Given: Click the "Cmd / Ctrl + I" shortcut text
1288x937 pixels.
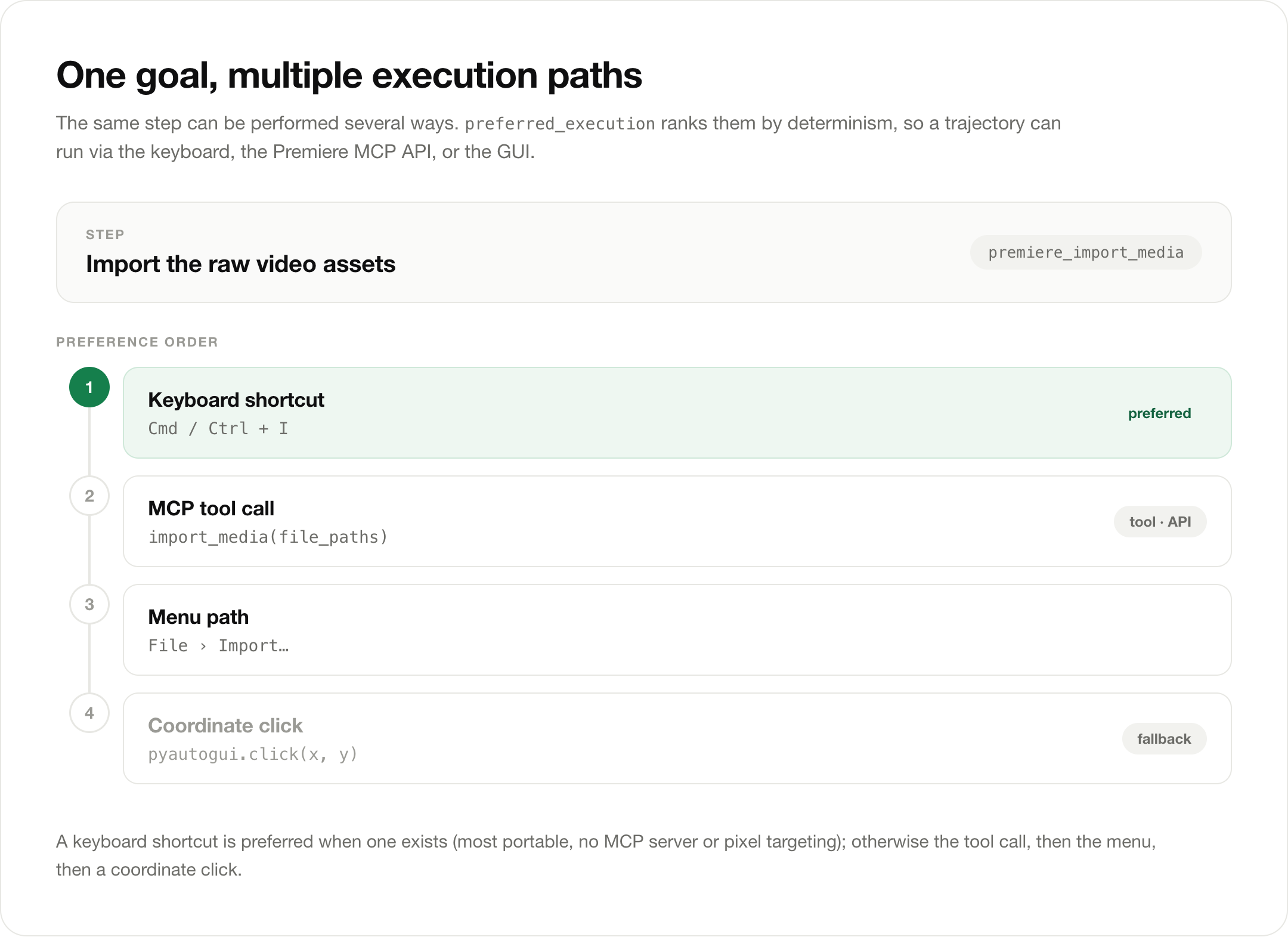Looking at the screenshot, I should tap(218, 428).
